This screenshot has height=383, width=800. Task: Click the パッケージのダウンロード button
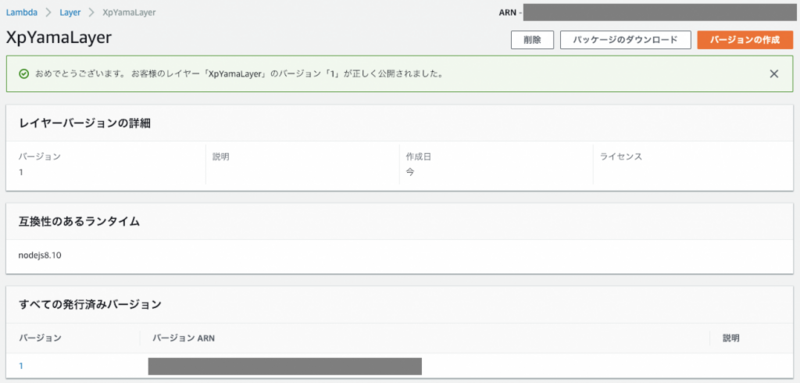tap(625, 40)
